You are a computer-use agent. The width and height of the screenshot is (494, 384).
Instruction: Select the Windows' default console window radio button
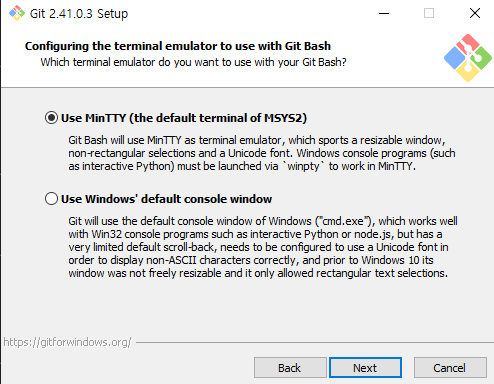51,199
